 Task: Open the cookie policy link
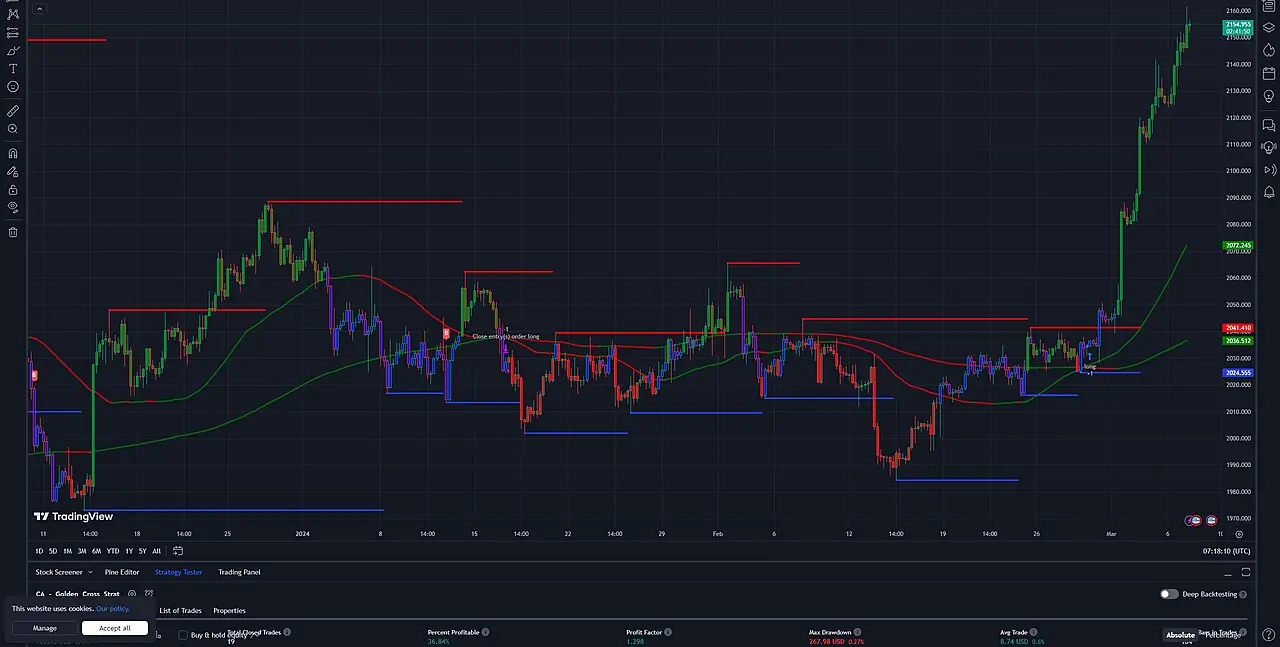point(113,608)
